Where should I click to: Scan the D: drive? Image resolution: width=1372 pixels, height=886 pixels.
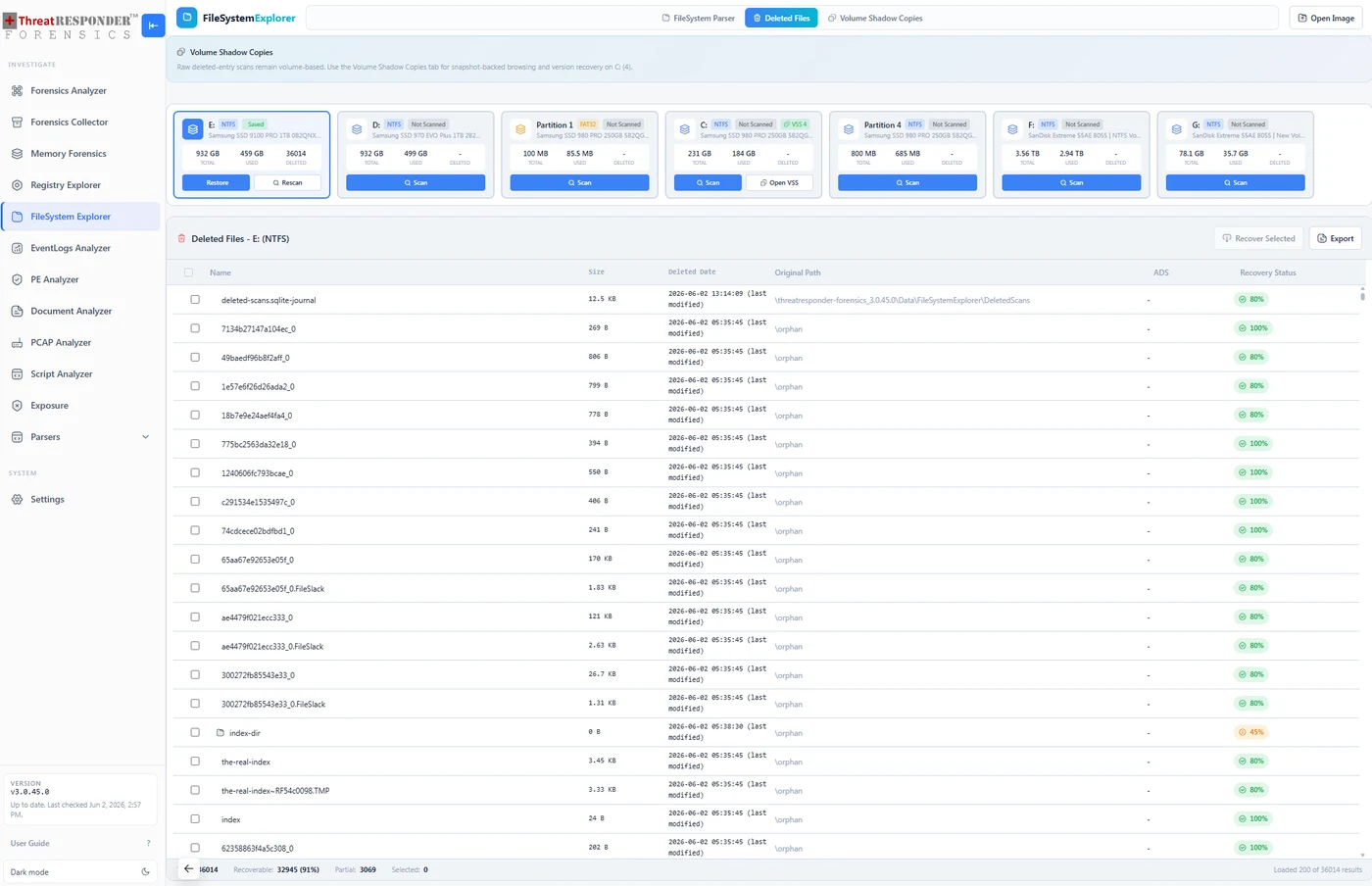pyautogui.click(x=416, y=182)
